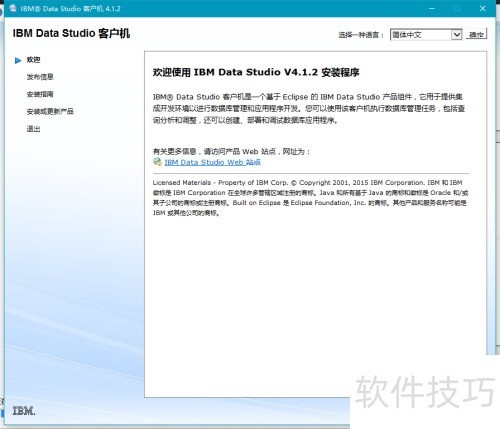The width and height of the screenshot is (500, 429).
Task: Click the title bar application icon
Action: 13,8
